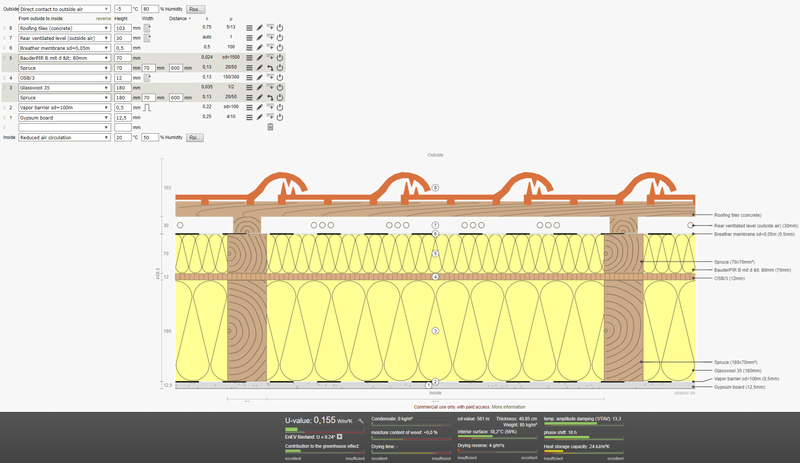Click the Distance column header
Image resolution: width=800 pixels, height=463 pixels.
(x=178, y=18)
